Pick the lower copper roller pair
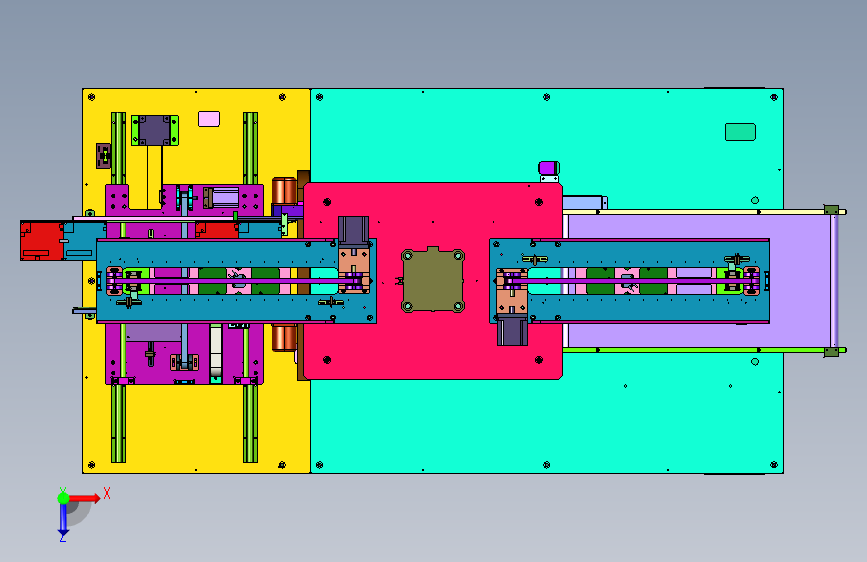This screenshot has height=562, width=867. tap(285, 337)
